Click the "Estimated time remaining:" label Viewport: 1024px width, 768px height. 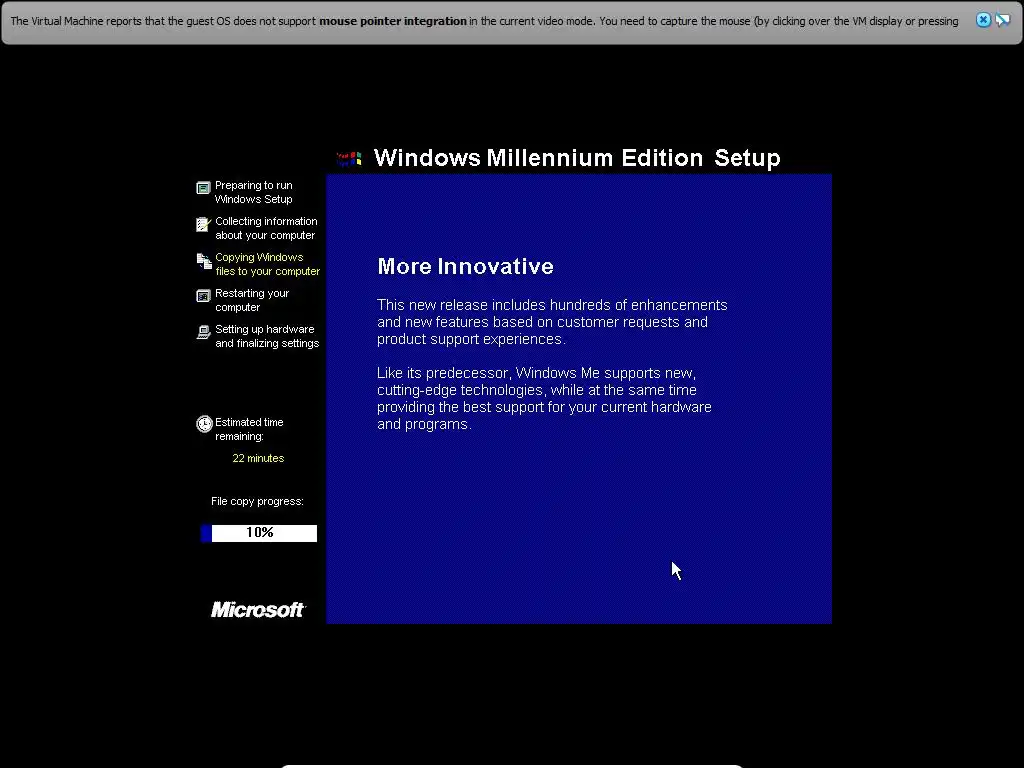(249, 429)
